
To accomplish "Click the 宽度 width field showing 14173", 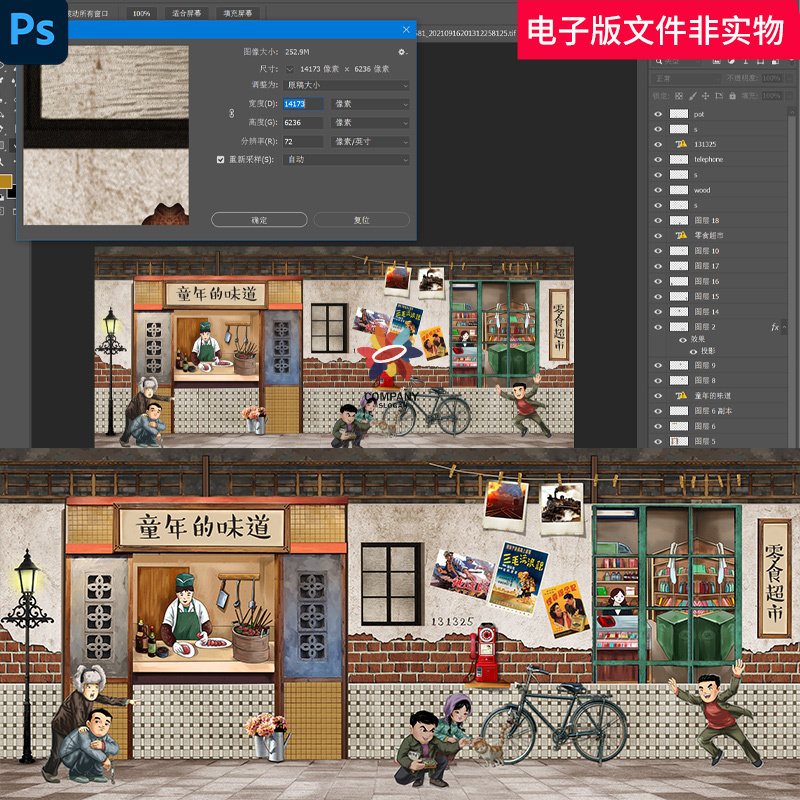I will pyautogui.click(x=303, y=104).
